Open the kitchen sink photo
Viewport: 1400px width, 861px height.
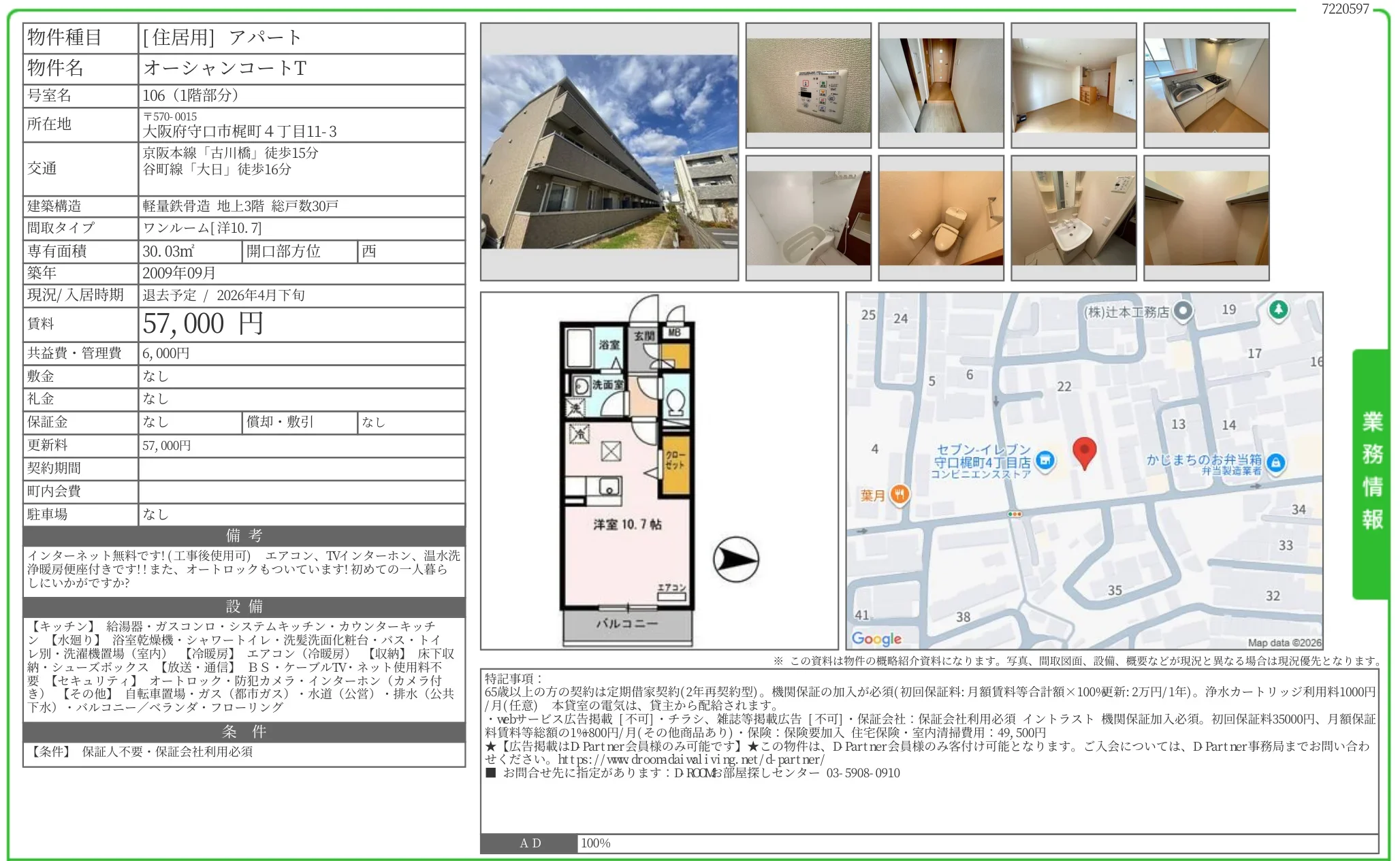pos(1206,86)
